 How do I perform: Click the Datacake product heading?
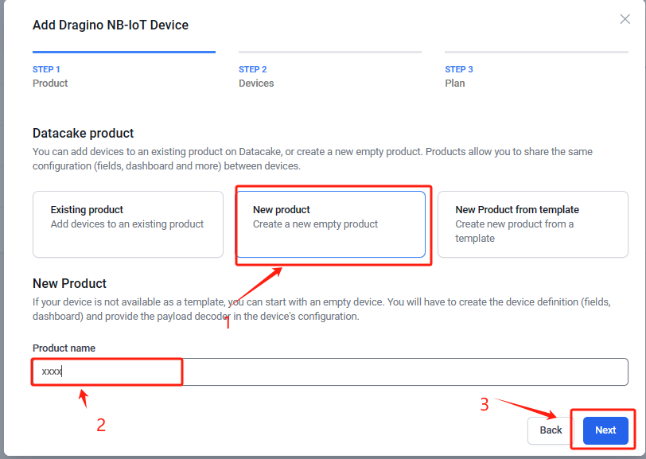[x=83, y=133]
